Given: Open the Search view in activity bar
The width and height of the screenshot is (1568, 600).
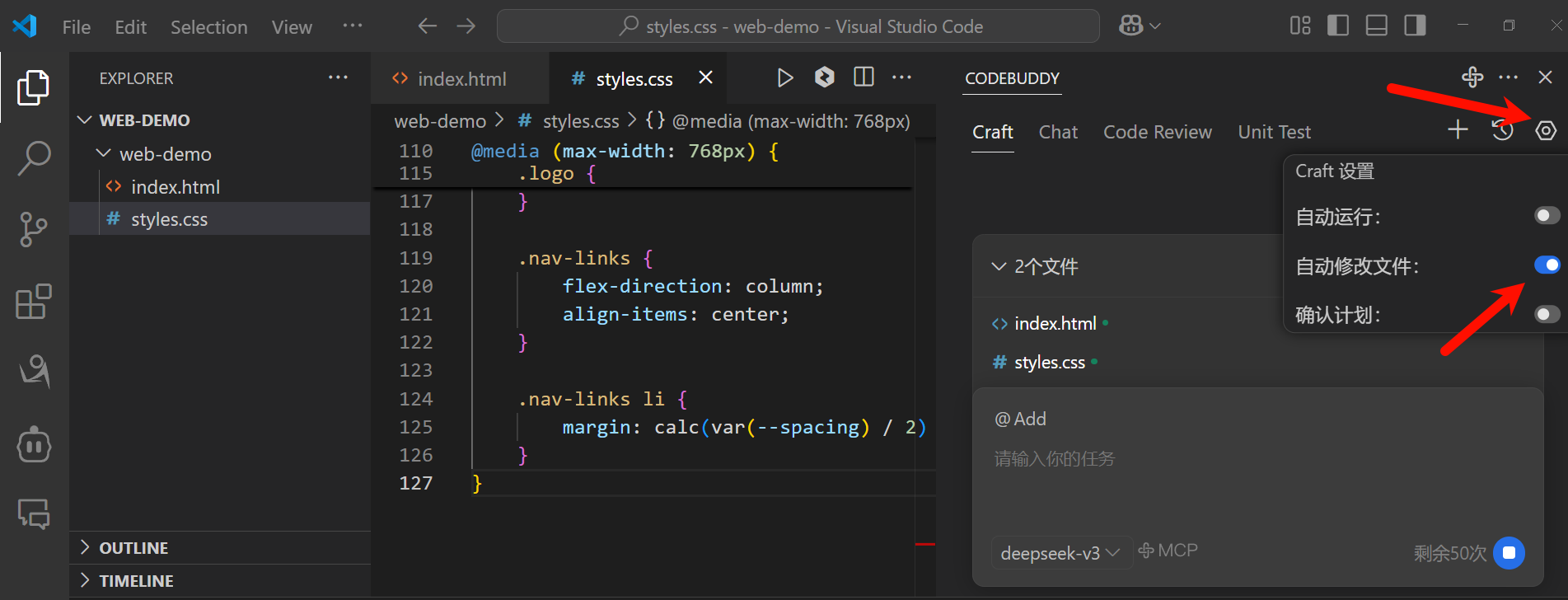Looking at the screenshot, I should pyautogui.click(x=34, y=157).
